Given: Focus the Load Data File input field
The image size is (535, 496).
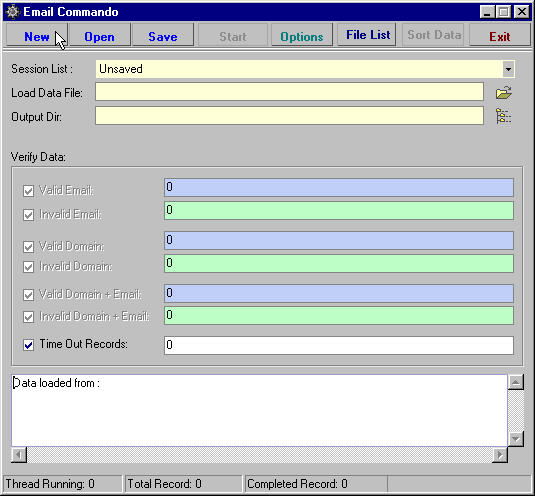Looking at the screenshot, I should 289,92.
